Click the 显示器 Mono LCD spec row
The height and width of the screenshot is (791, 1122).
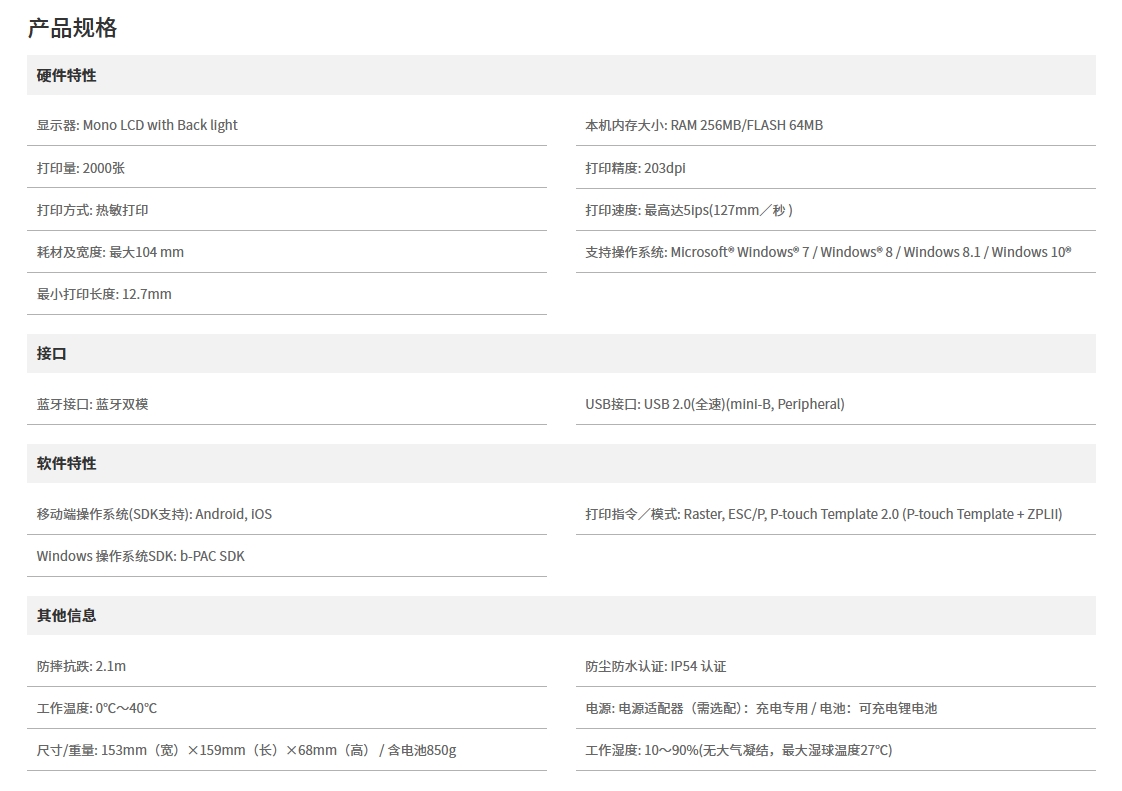(137, 125)
